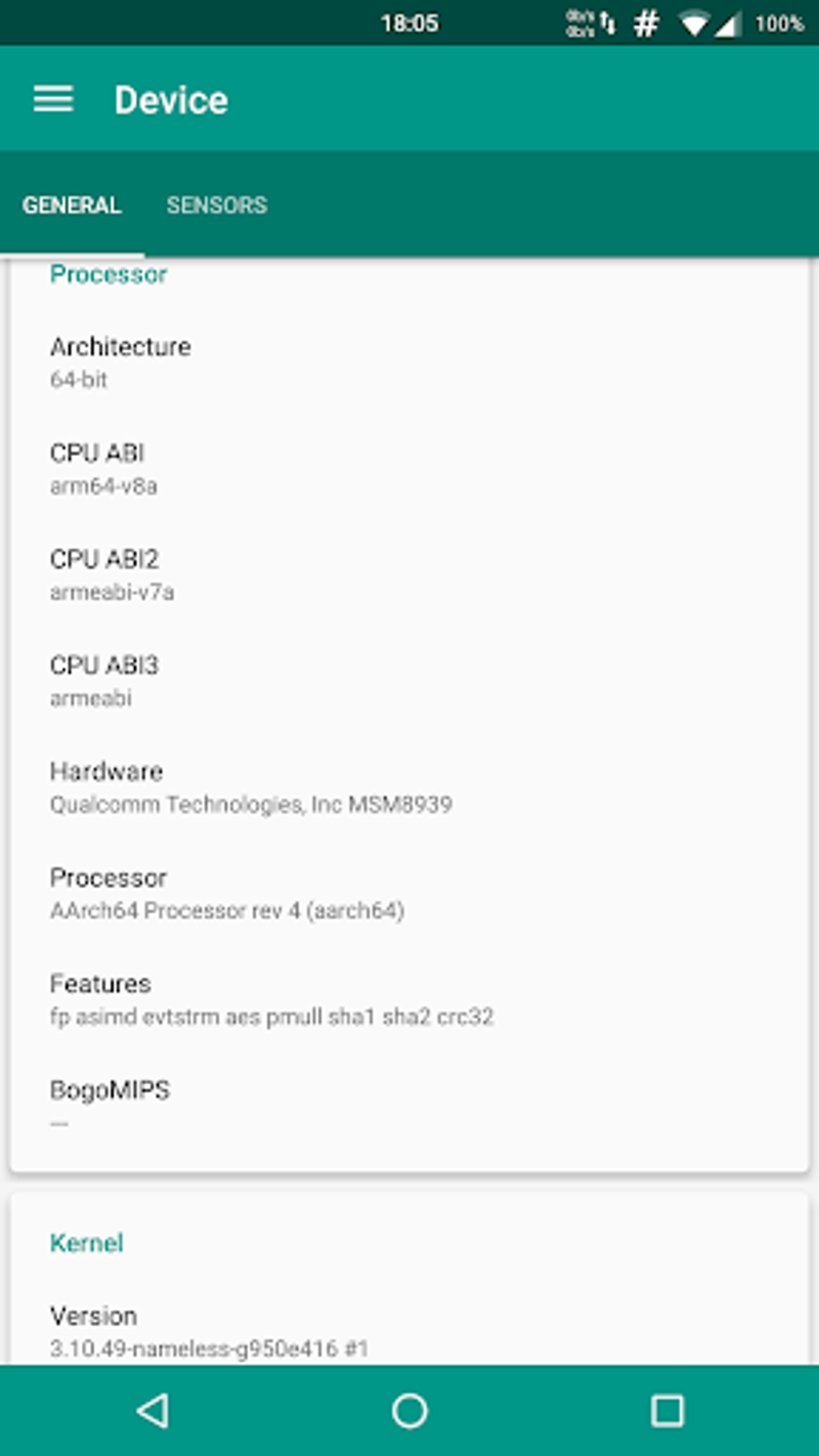Switch to the Sensors tab

pos(217,206)
